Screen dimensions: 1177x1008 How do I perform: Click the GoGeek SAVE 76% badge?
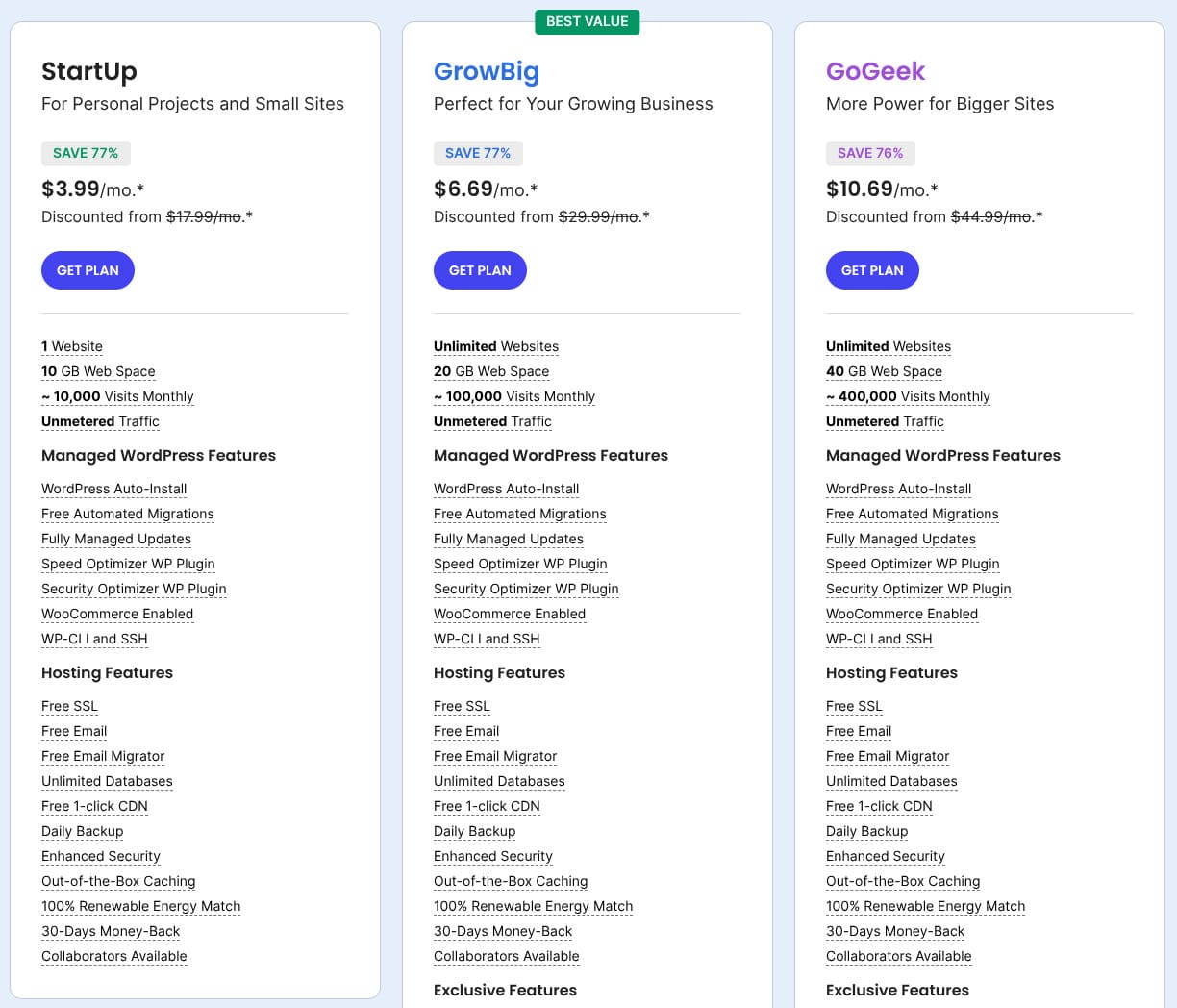(870, 153)
